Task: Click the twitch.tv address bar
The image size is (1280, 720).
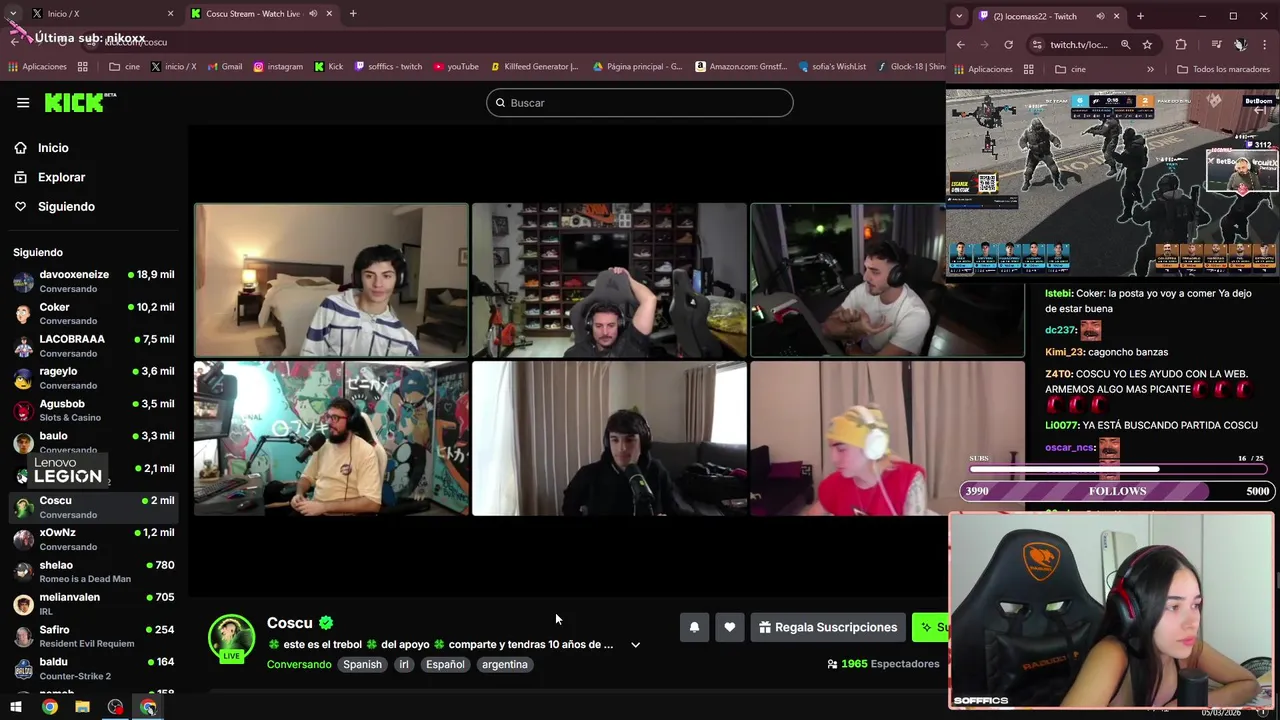Action: pos(1079,45)
